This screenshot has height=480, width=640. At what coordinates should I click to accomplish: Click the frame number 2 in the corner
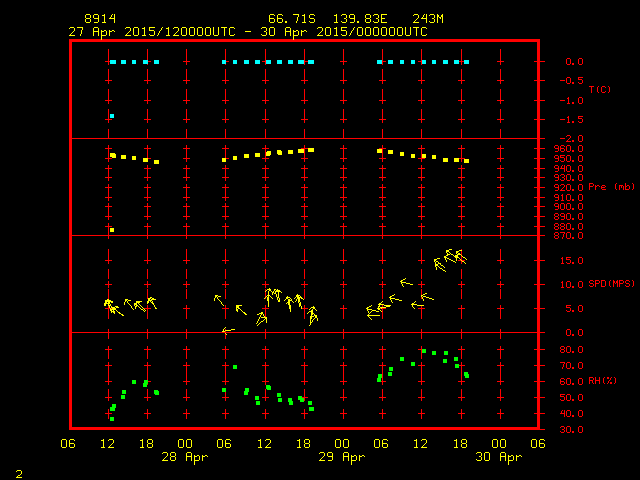pyautogui.click(x=18, y=471)
